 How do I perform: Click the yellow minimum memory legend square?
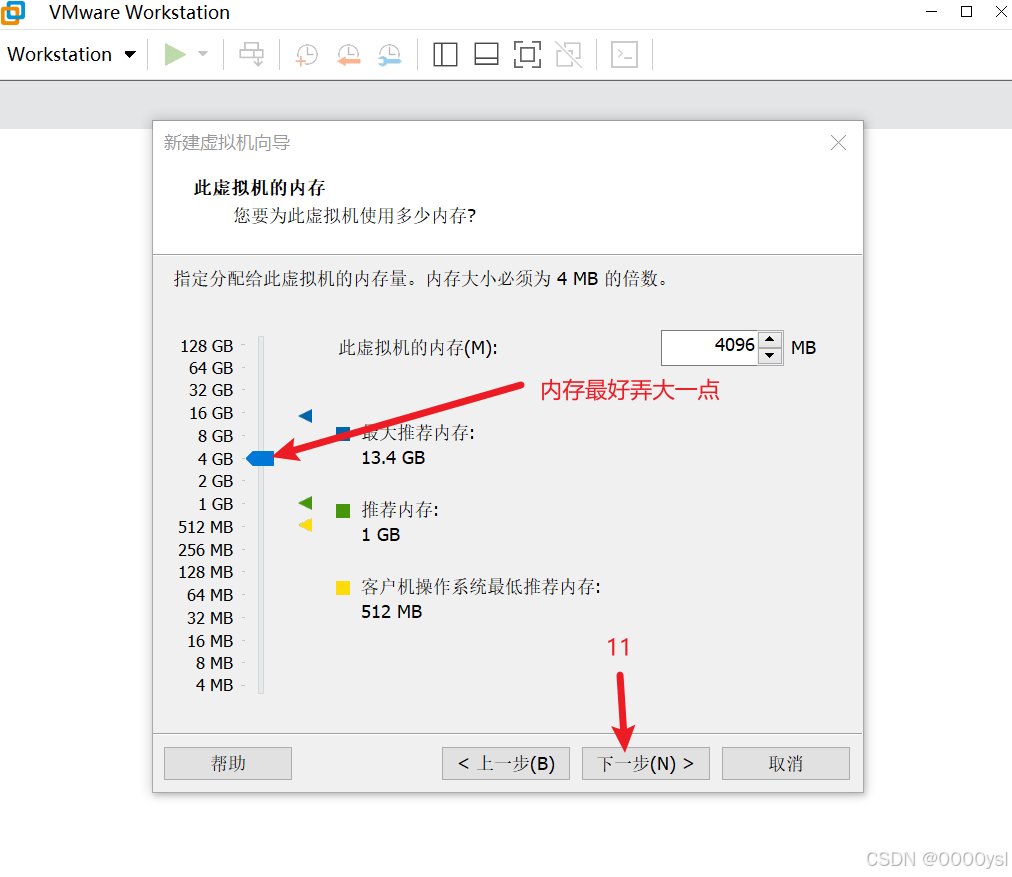point(343,588)
